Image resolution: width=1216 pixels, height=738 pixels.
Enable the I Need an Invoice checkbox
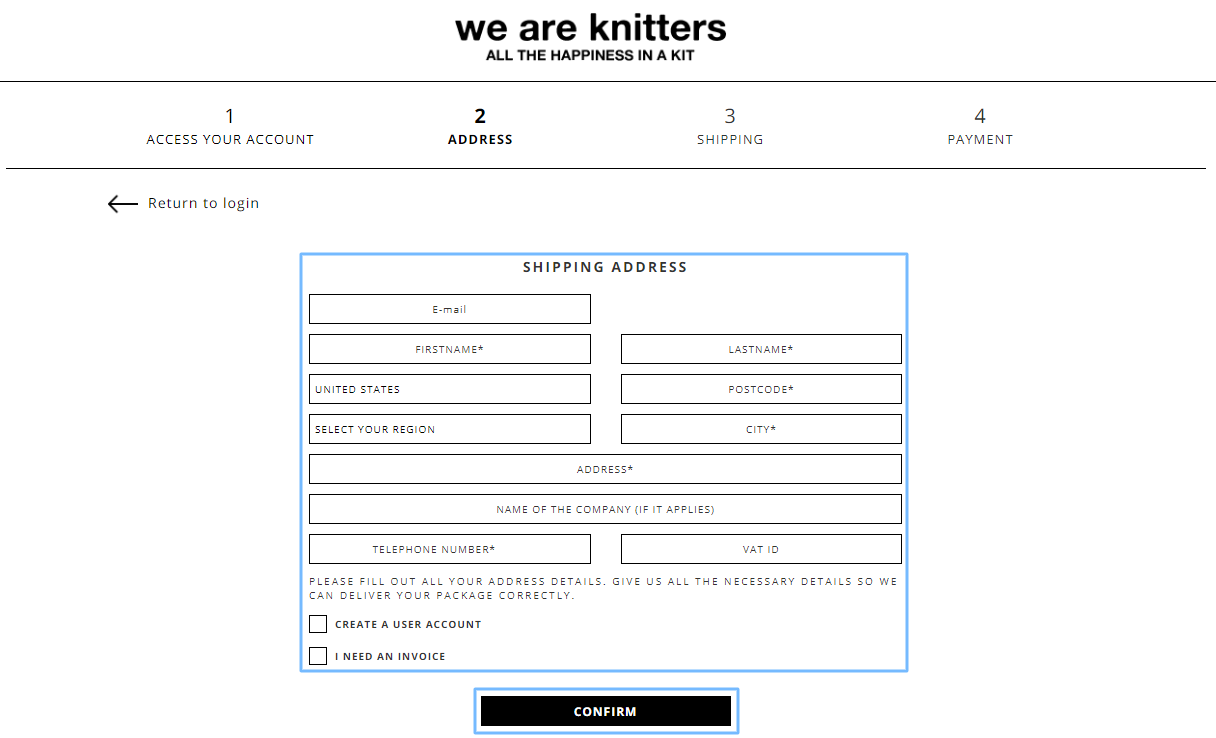318,656
